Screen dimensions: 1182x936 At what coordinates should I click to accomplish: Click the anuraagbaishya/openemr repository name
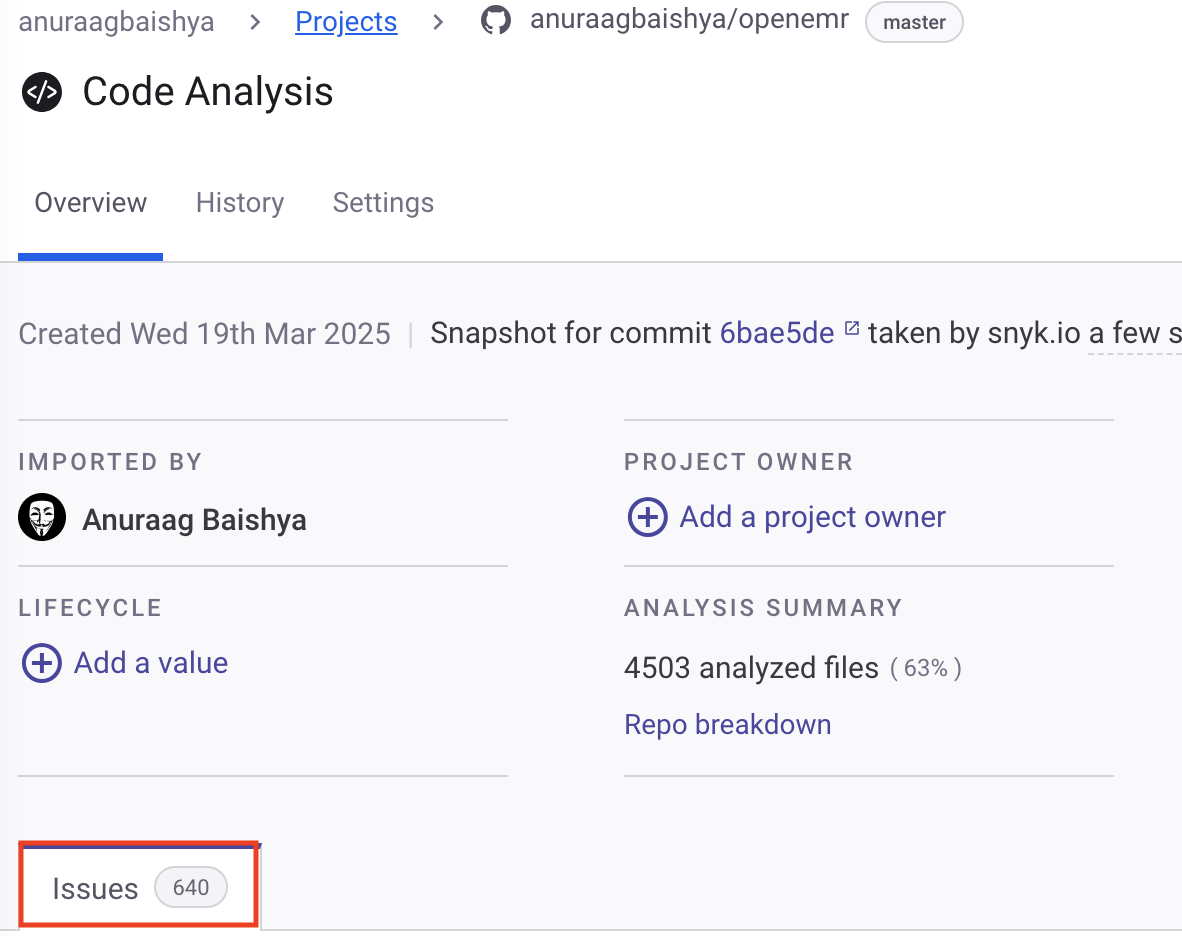pyautogui.click(x=689, y=21)
